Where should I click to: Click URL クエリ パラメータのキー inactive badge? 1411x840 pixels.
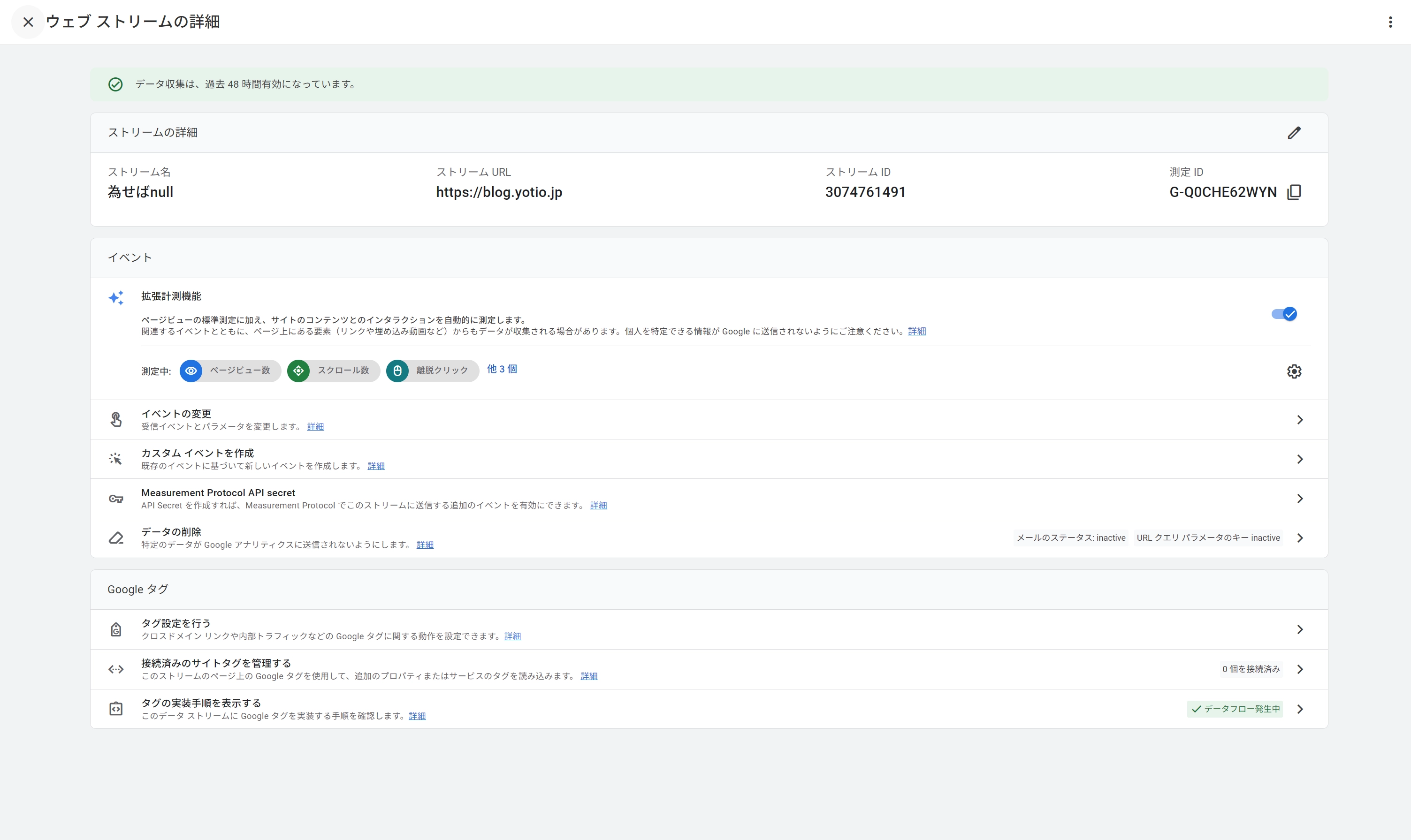click(x=1208, y=538)
